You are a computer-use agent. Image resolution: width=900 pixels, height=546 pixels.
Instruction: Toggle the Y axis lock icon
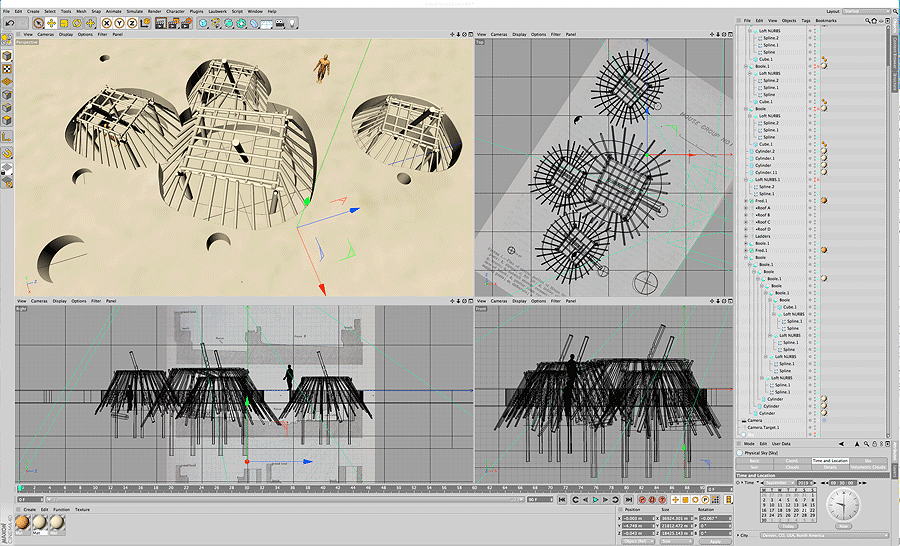click(x=118, y=22)
